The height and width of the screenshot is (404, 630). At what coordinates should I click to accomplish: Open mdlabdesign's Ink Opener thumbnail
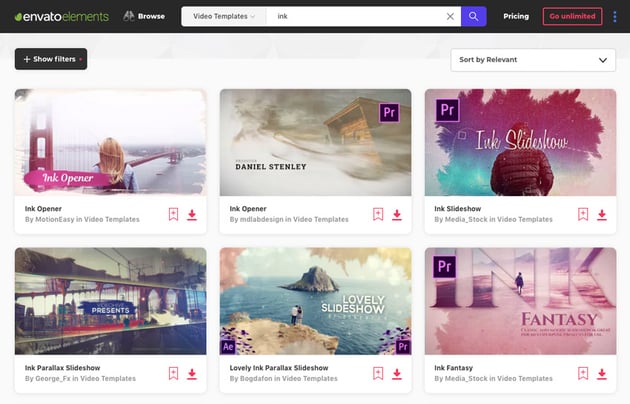(315, 142)
